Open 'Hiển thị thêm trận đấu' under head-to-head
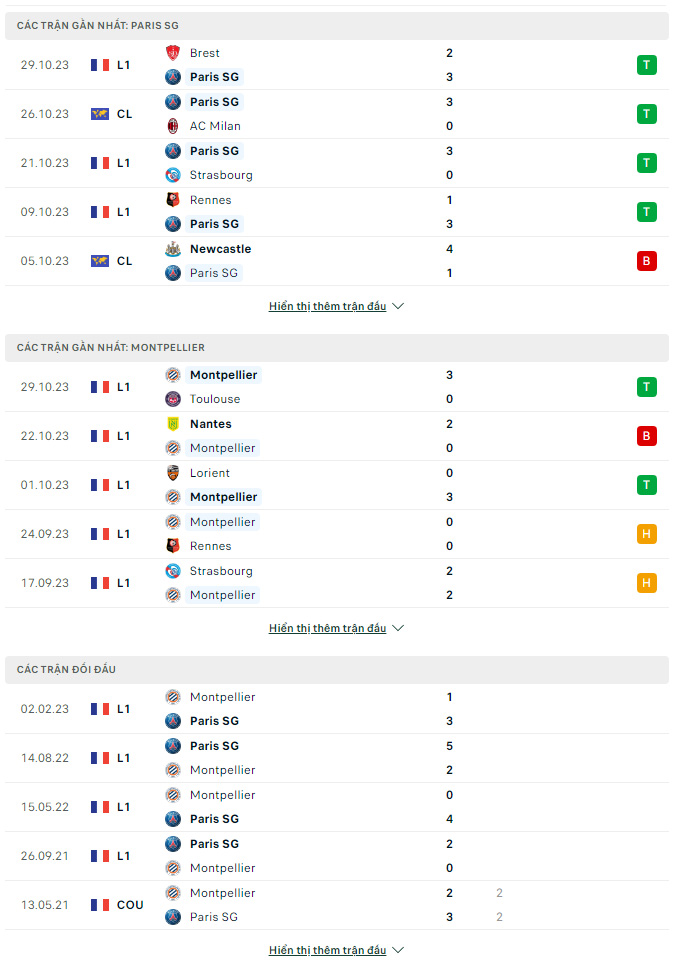 click(x=328, y=950)
